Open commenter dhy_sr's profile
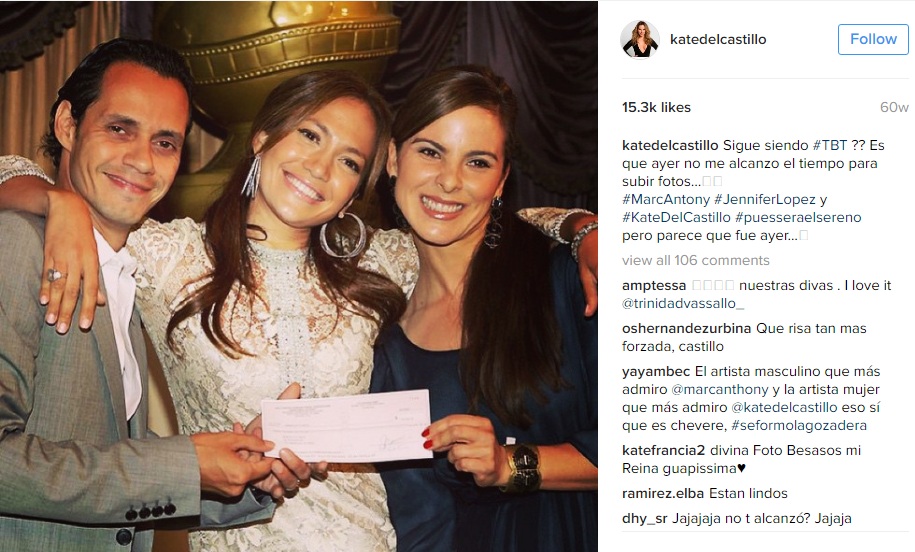 click(x=644, y=518)
